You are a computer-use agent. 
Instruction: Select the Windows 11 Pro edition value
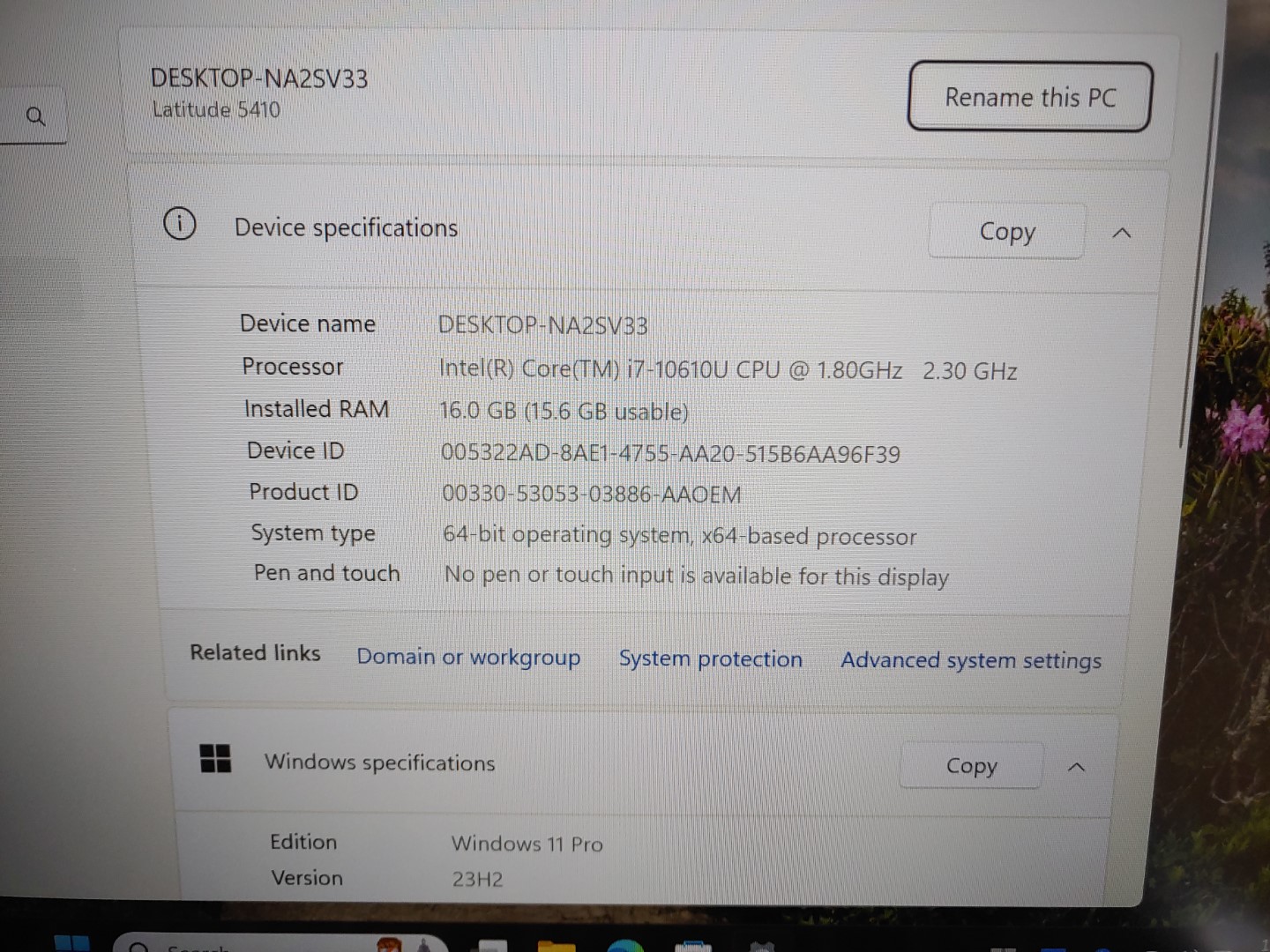tap(527, 844)
